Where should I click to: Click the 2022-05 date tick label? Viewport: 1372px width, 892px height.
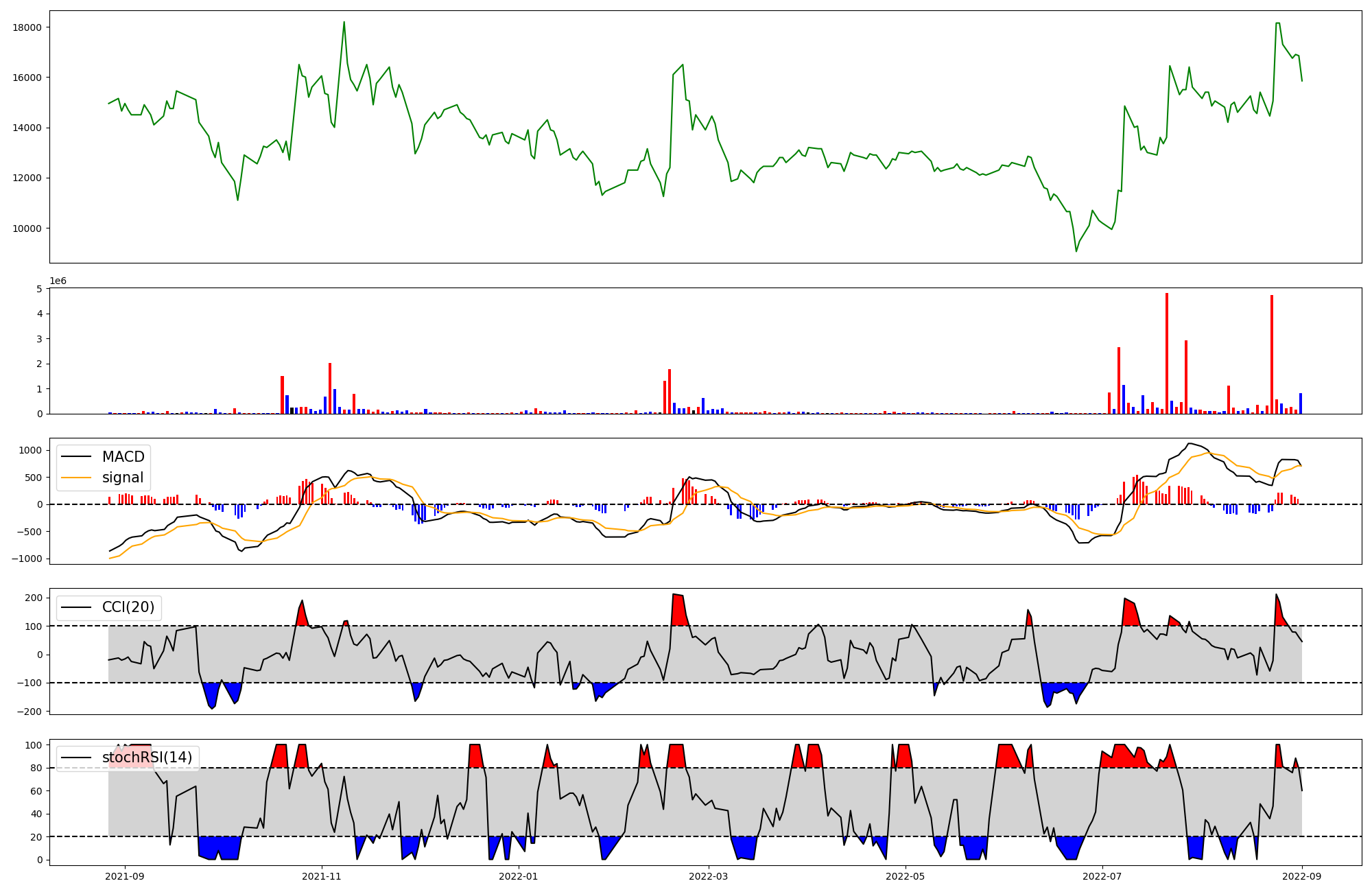[x=905, y=876]
